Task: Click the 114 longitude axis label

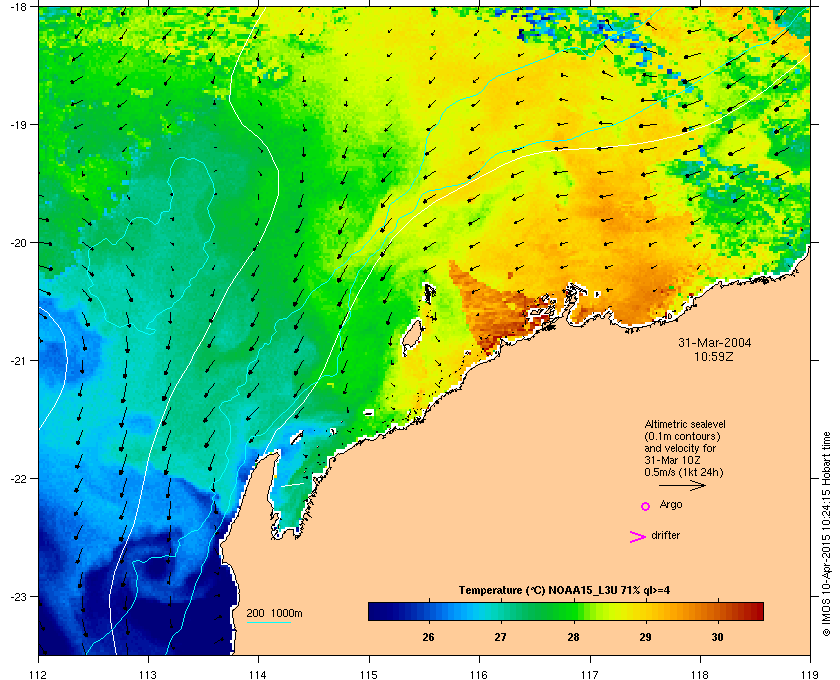Action: [x=258, y=675]
